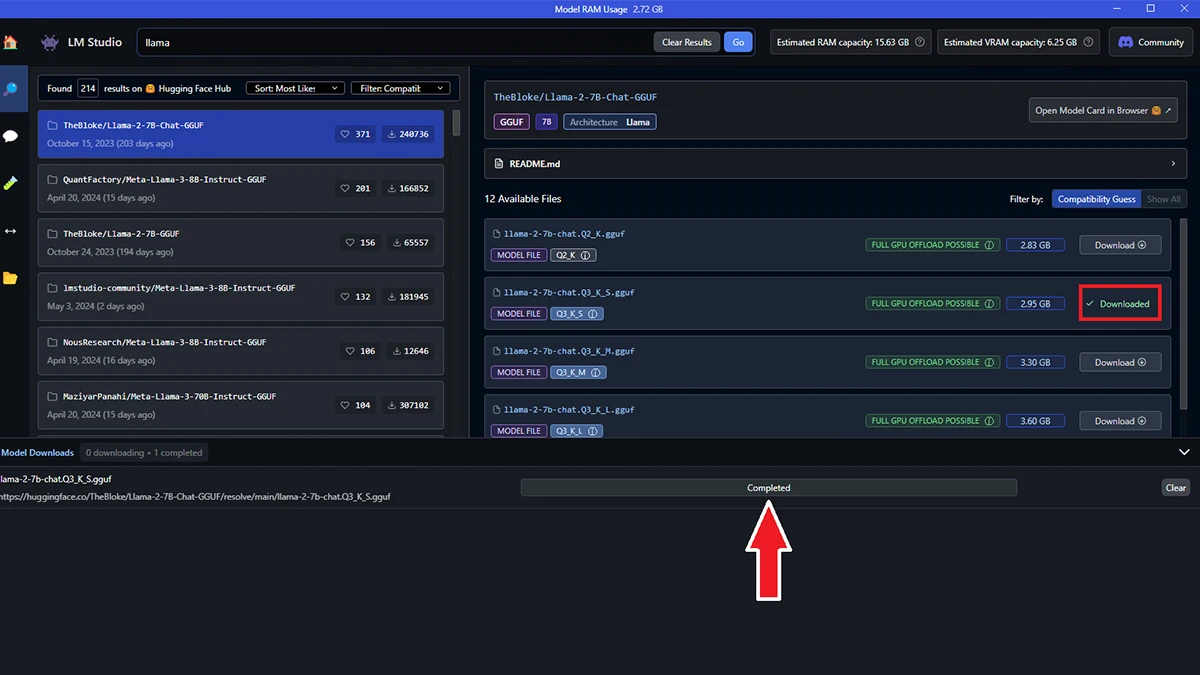Click the download count badge showing 307102

[x=409, y=405]
